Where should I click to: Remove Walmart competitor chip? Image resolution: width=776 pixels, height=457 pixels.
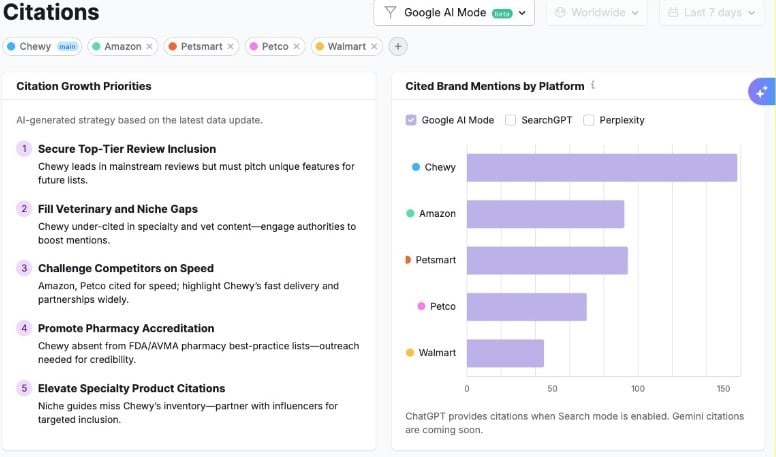374,47
